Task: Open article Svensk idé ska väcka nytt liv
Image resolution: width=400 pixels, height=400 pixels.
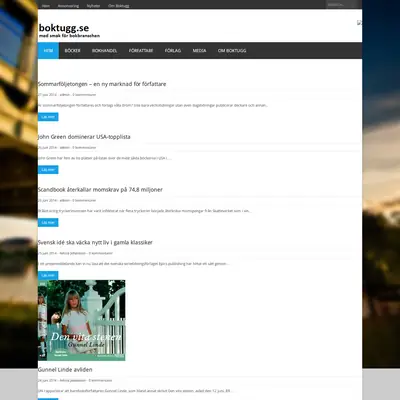Action: coord(95,242)
